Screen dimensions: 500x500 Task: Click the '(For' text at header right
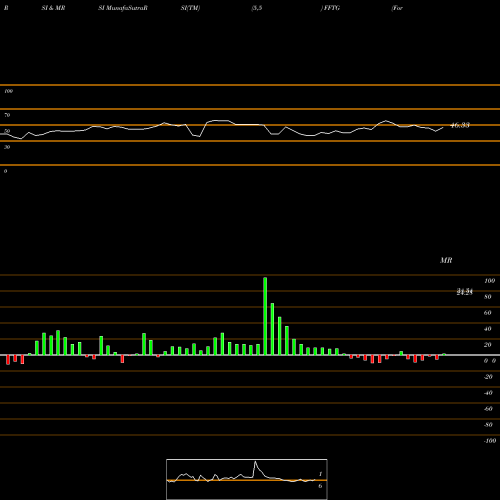397,8
